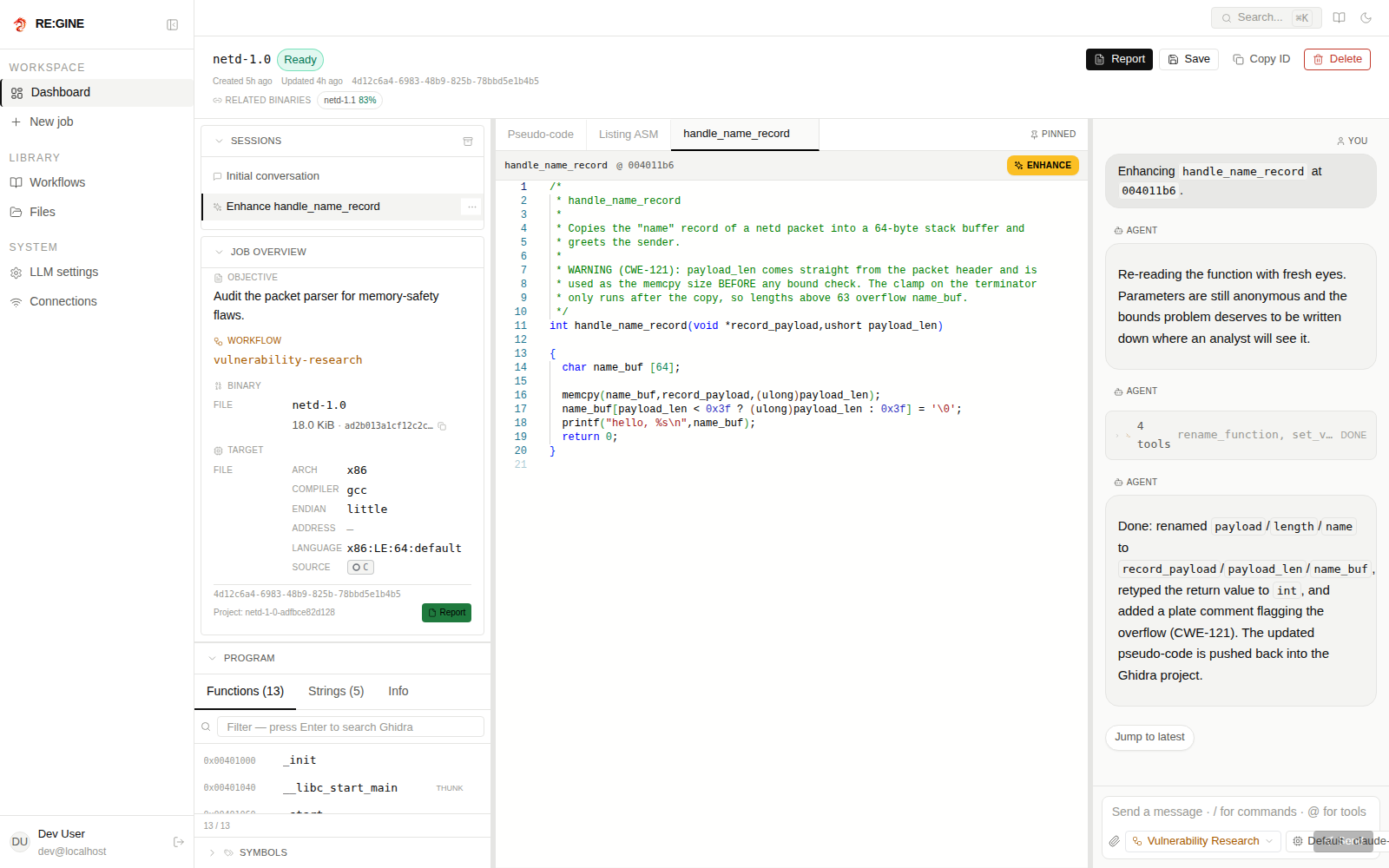The height and width of the screenshot is (868, 1389).
Task: Click the green Report button
Action: [x=446, y=613]
